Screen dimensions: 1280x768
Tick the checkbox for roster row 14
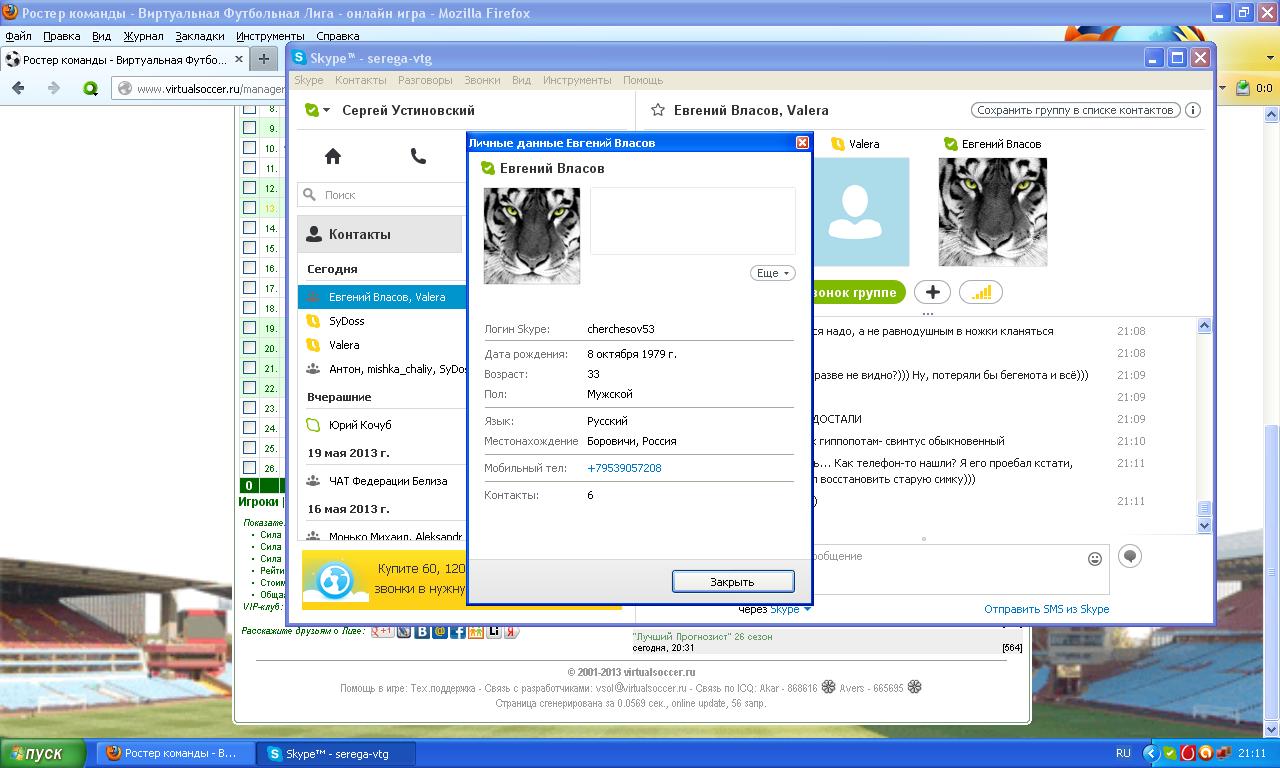[x=250, y=228]
